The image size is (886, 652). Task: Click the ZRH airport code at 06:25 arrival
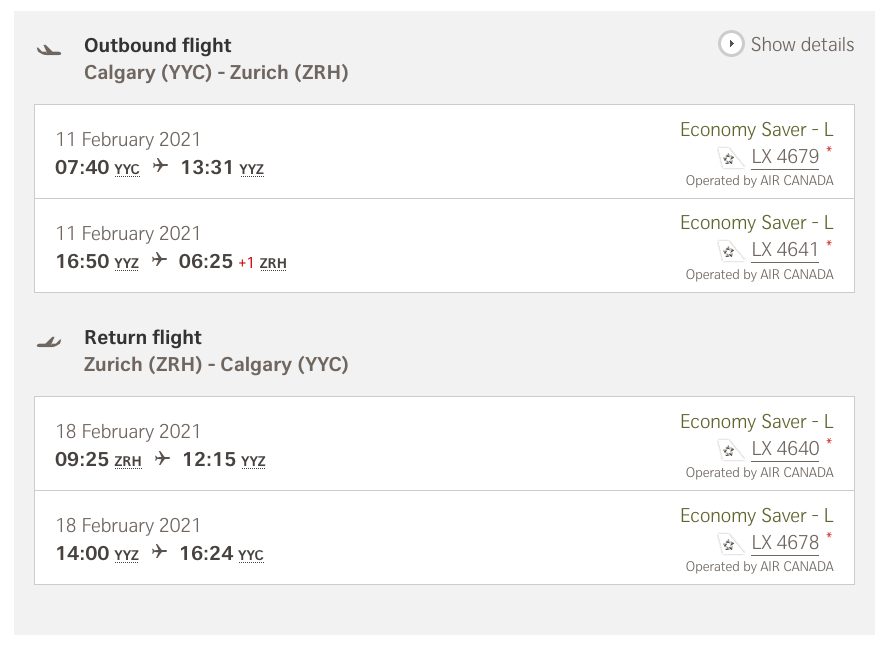pos(273,263)
